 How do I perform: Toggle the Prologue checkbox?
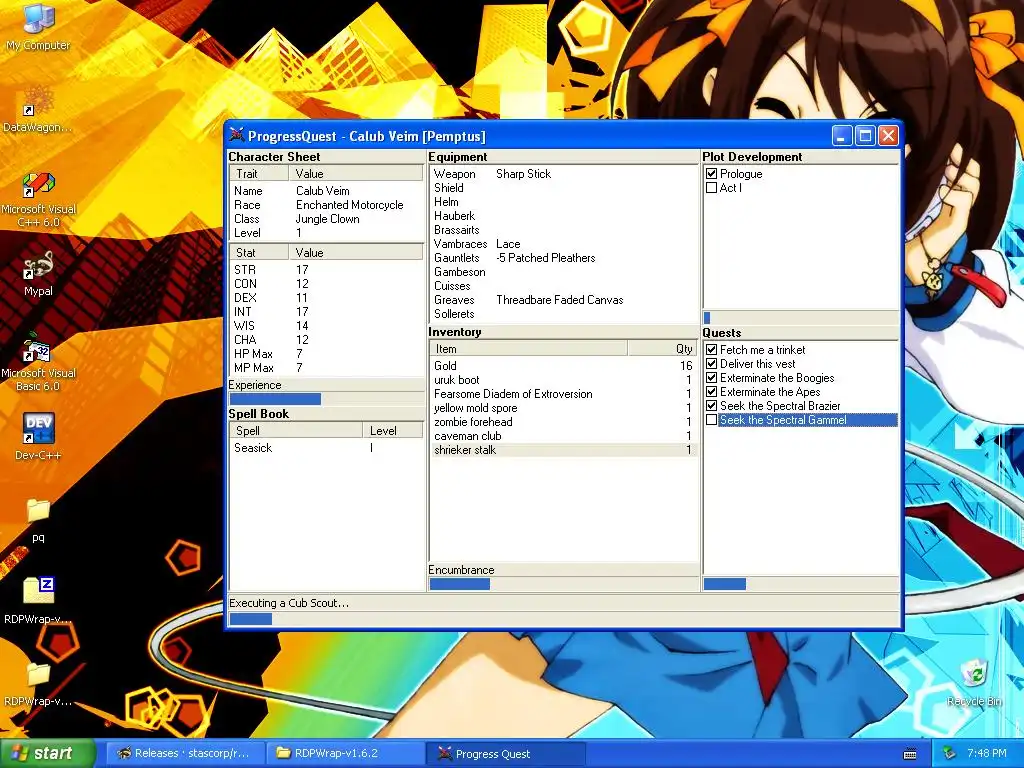tap(711, 174)
